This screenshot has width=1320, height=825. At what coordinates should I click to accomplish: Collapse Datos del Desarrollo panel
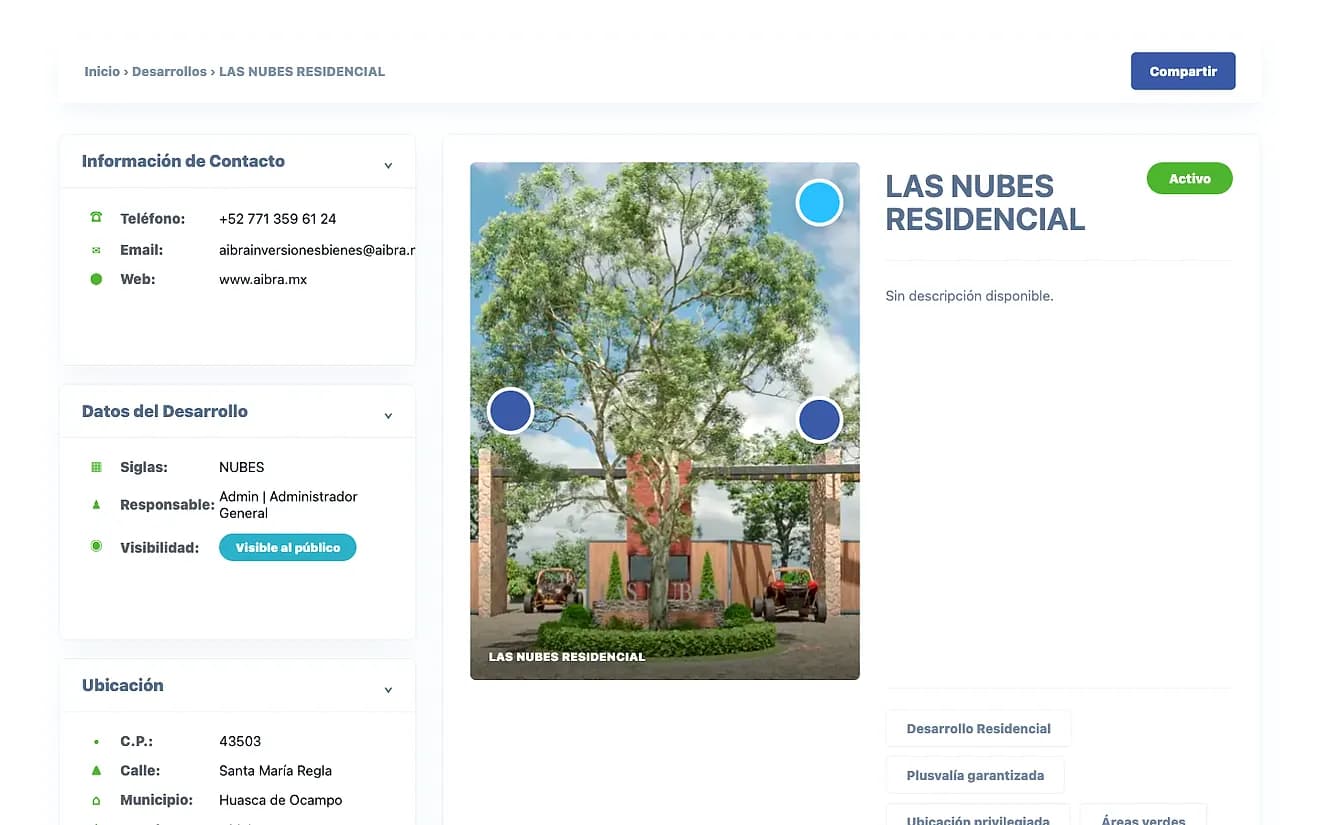tap(388, 415)
